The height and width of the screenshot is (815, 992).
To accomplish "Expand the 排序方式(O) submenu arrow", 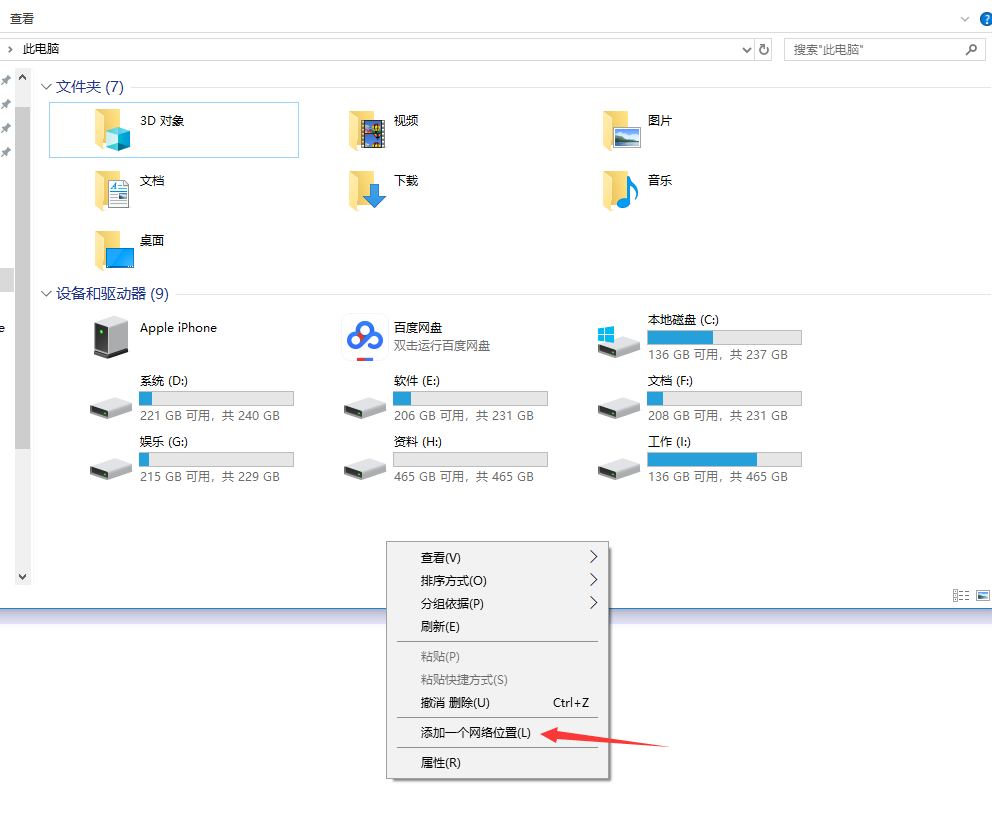I will [593, 580].
